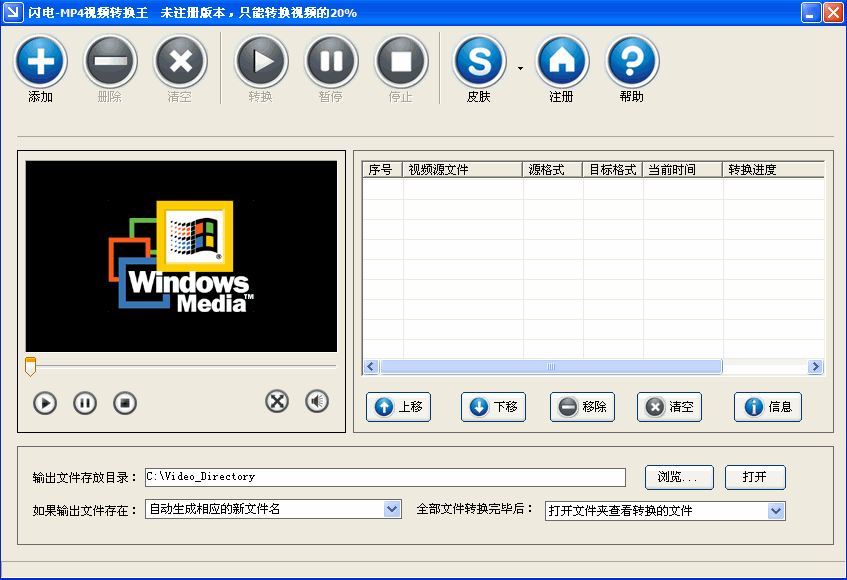The width and height of the screenshot is (847, 580).
Task: Click the blue plus 添加 (add) icon
Action: (x=41, y=61)
